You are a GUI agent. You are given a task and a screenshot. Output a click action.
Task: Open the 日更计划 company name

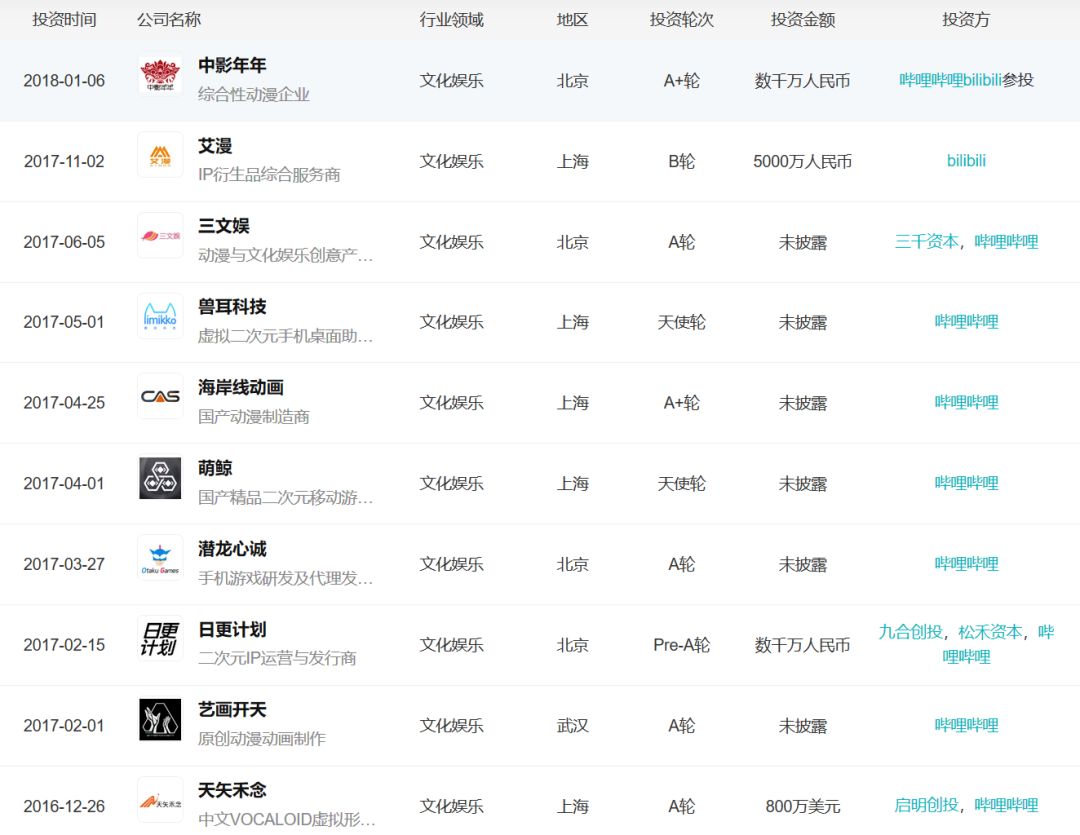coord(232,629)
